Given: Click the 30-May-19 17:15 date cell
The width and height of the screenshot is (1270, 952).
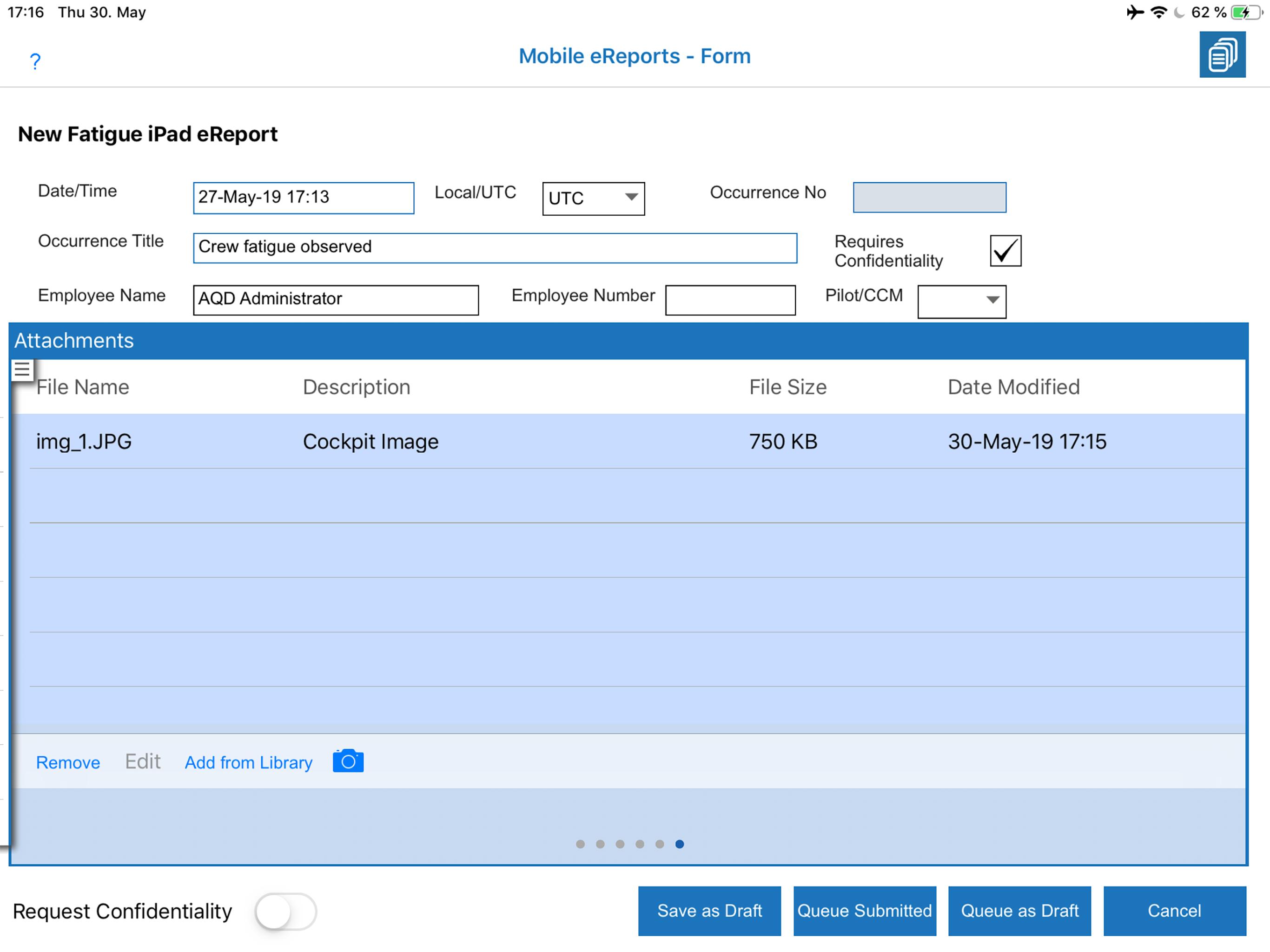Looking at the screenshot, I should (1026, 442).
